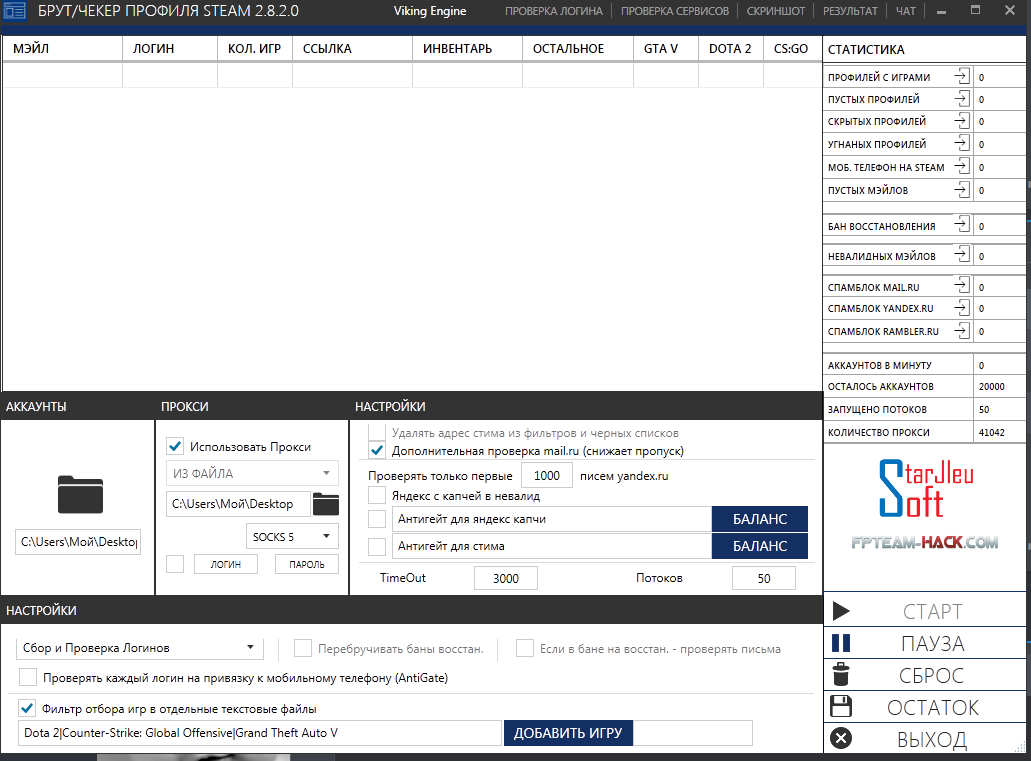Image resolution: width=1031 pixels, height=761 pixels.
Task: Open the РЕЗУЛЬТАТ menu item
Action: tap(850, 11)
